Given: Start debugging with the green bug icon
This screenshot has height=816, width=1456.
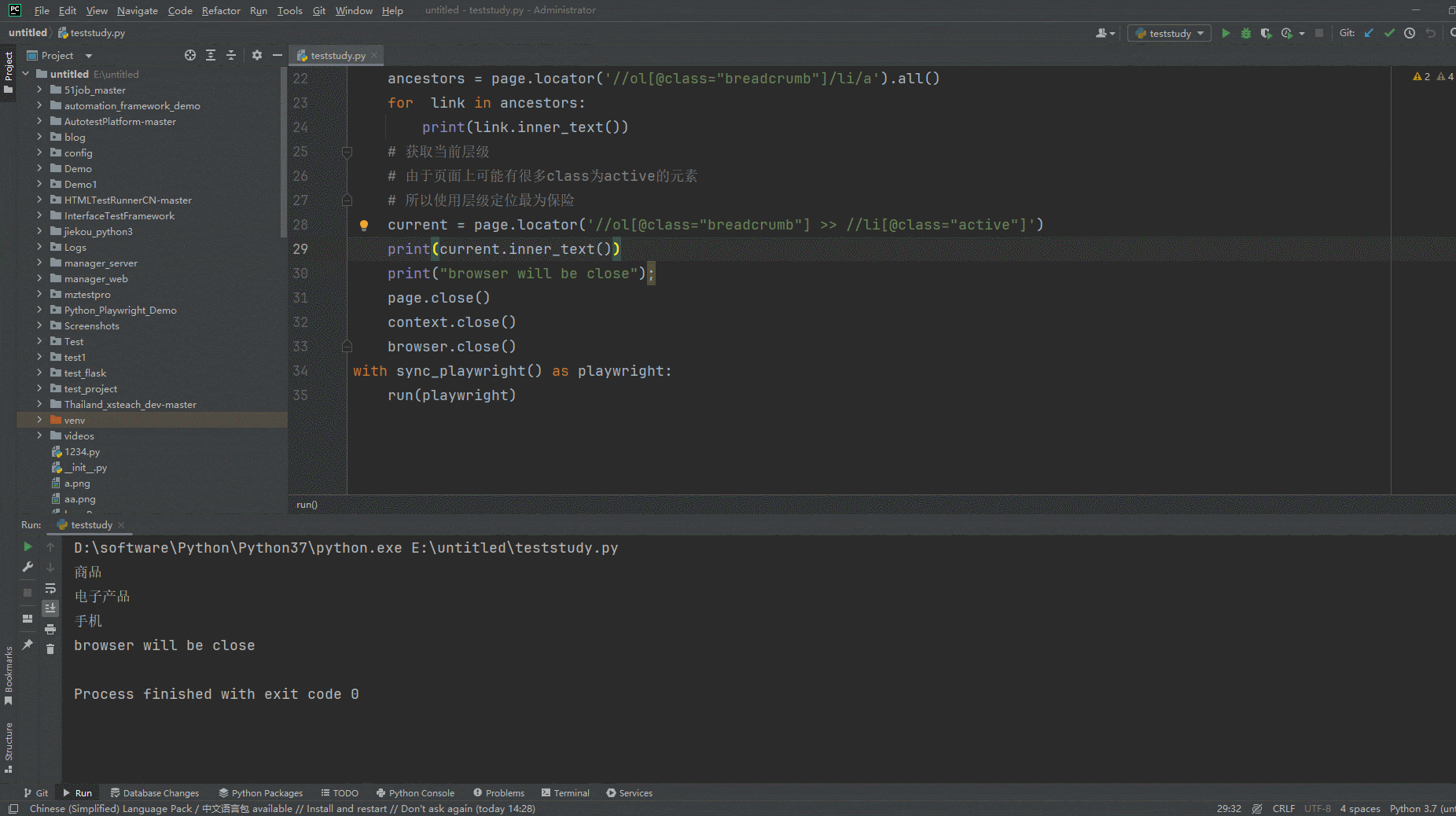Looking at the screenshot, I should pyautogui.click(x=1246, y=33).
